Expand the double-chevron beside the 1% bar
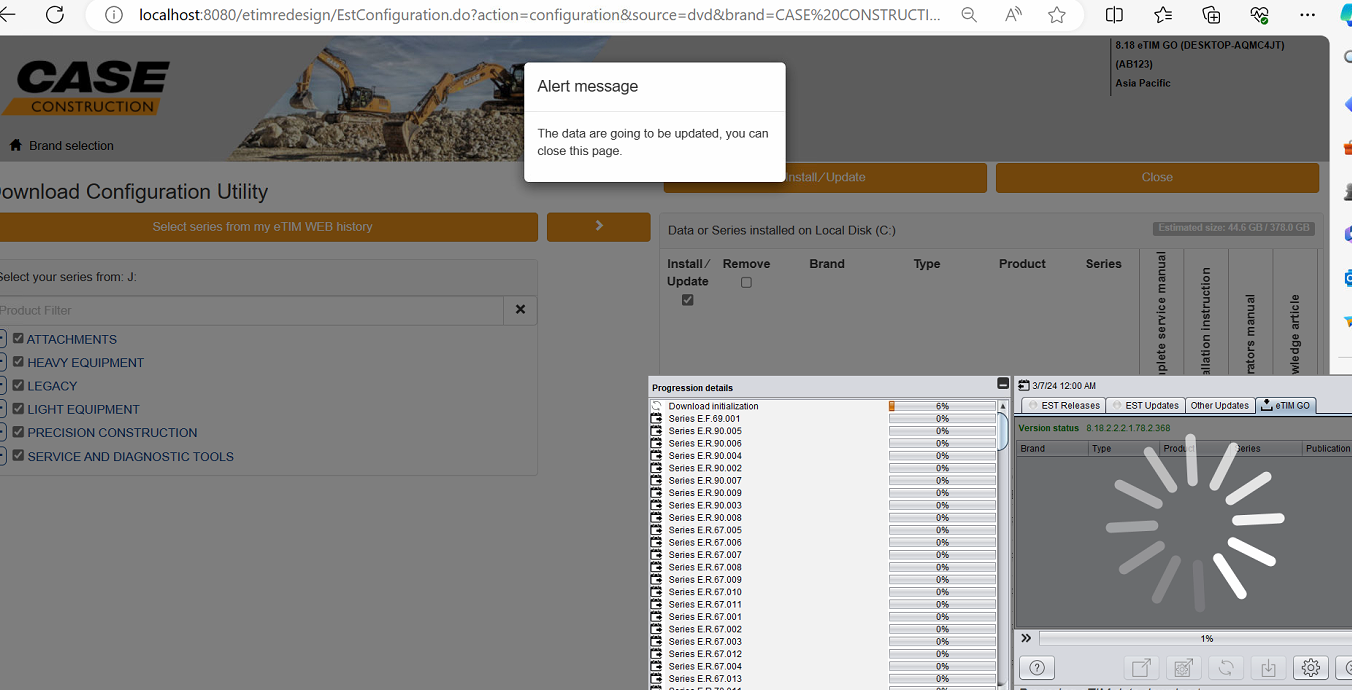This screenshot has height=690, width=1352. tap(1026, 638)
